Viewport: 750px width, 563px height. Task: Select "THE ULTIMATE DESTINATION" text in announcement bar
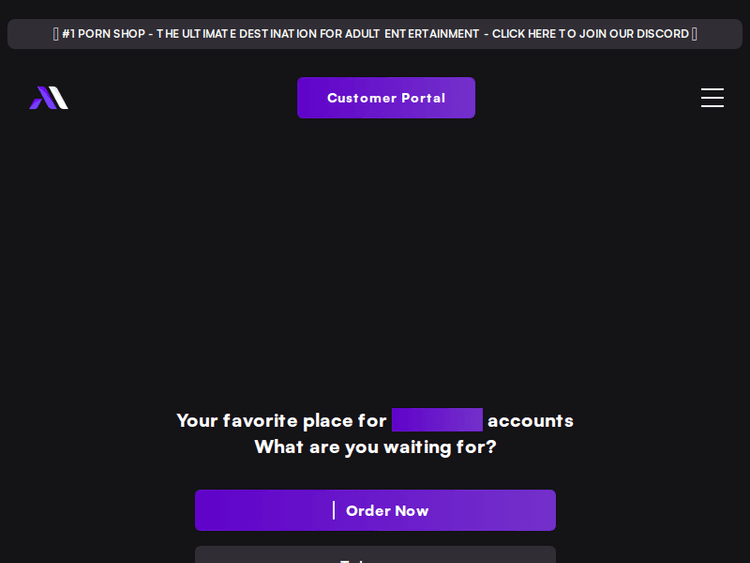(236, 34)
